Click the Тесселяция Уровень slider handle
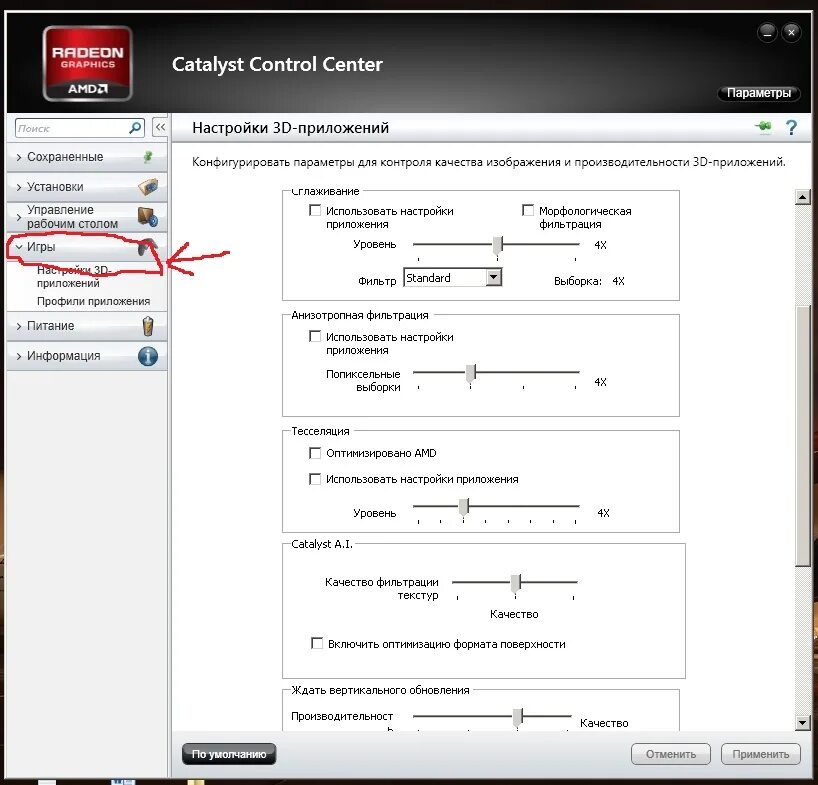 click(x=464, y=507)
